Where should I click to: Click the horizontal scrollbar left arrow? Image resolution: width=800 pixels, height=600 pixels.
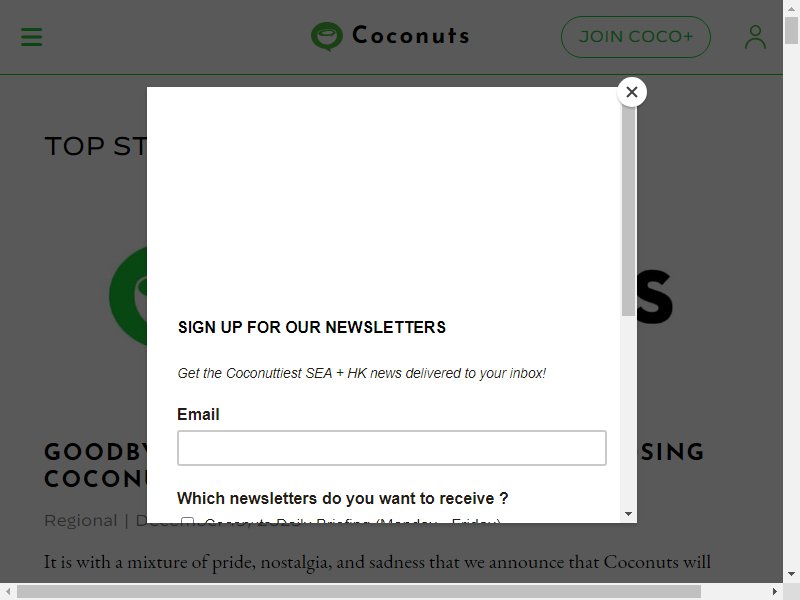8,592
